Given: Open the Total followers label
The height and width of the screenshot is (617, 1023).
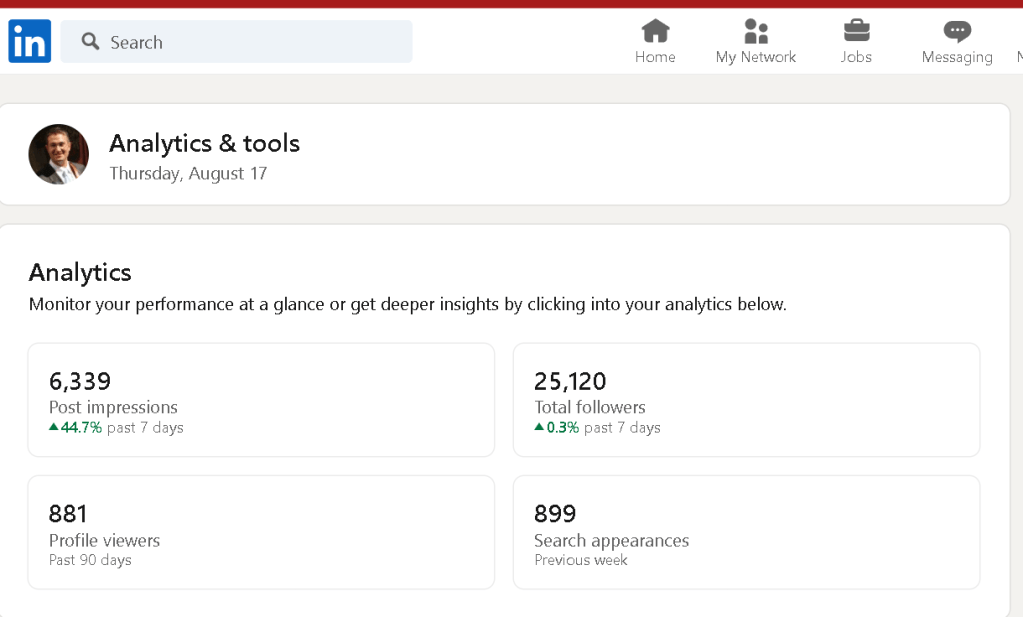Looking at the screenshot, I should 590,407.
